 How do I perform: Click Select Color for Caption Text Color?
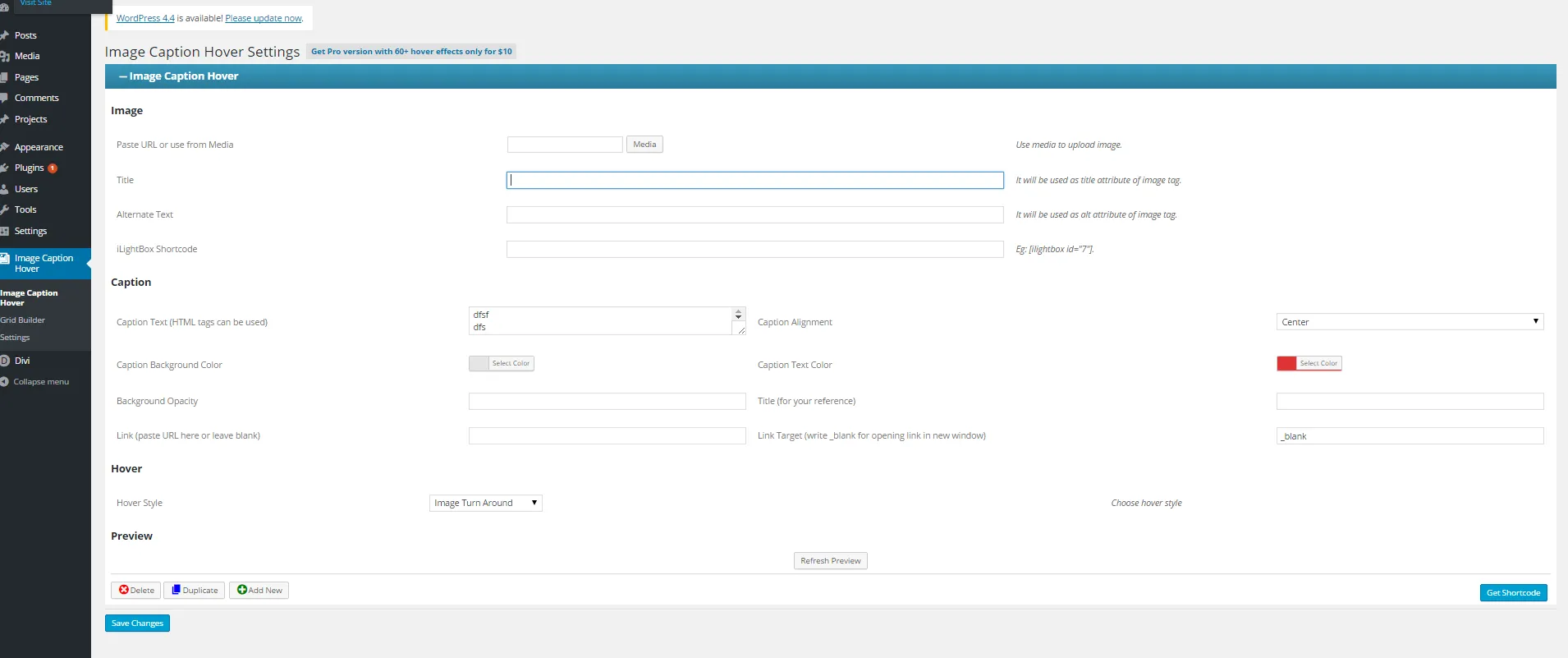pyautogui.click(x=1318, y=363)
